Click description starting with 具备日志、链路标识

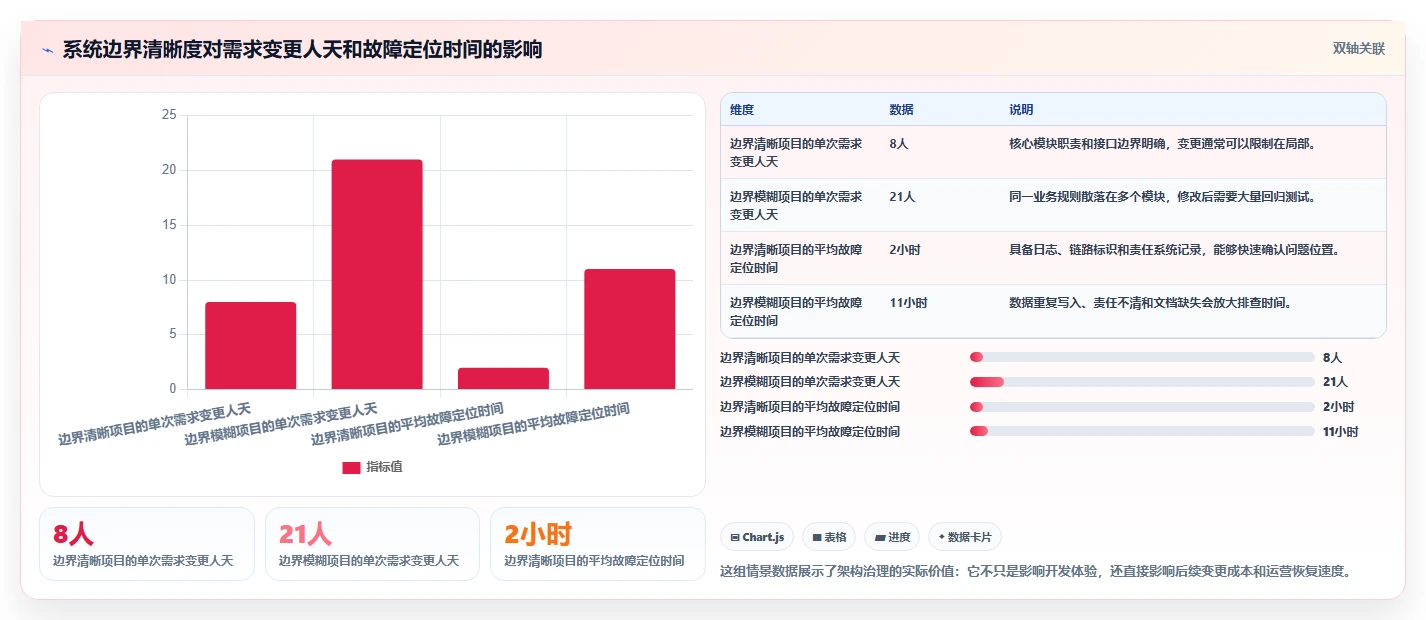1176,250
